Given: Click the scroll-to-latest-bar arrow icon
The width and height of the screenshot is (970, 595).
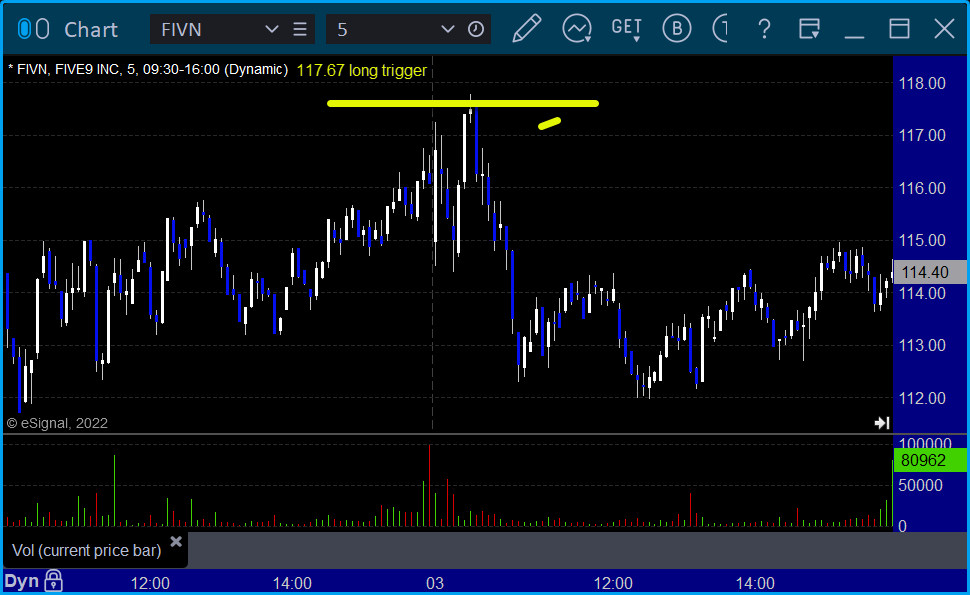Looking at the screenshot, I should coord(882,423).
